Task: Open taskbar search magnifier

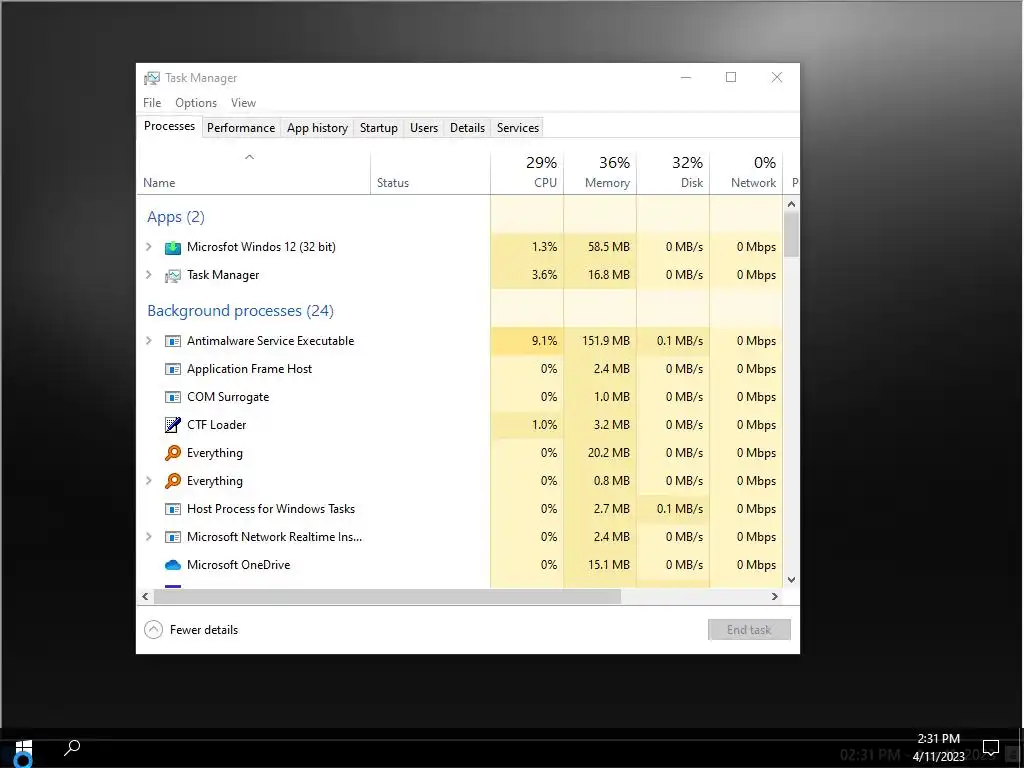Action: click(x=72, y=747)
